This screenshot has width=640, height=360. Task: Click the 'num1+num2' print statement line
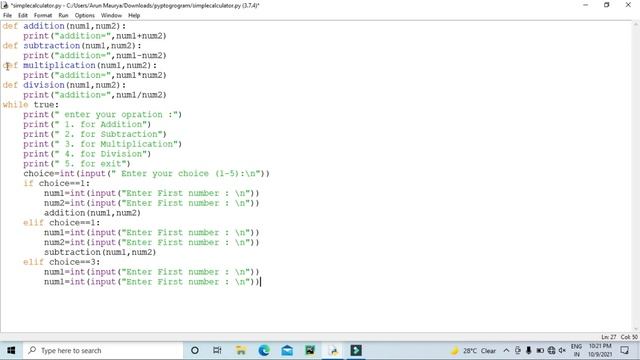point(95,36)
